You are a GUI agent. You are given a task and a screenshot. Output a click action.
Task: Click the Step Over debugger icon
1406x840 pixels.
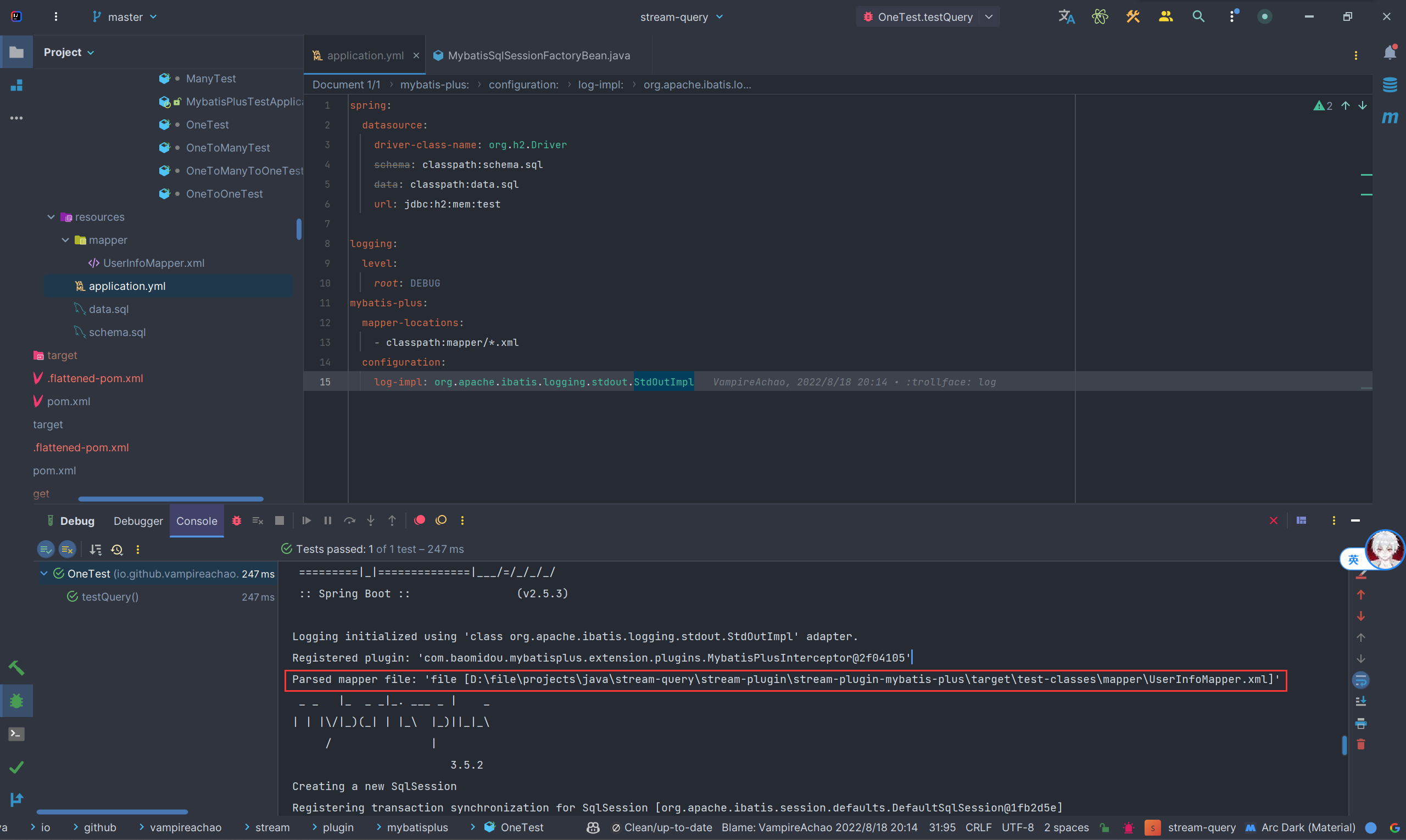coord(349,521)
